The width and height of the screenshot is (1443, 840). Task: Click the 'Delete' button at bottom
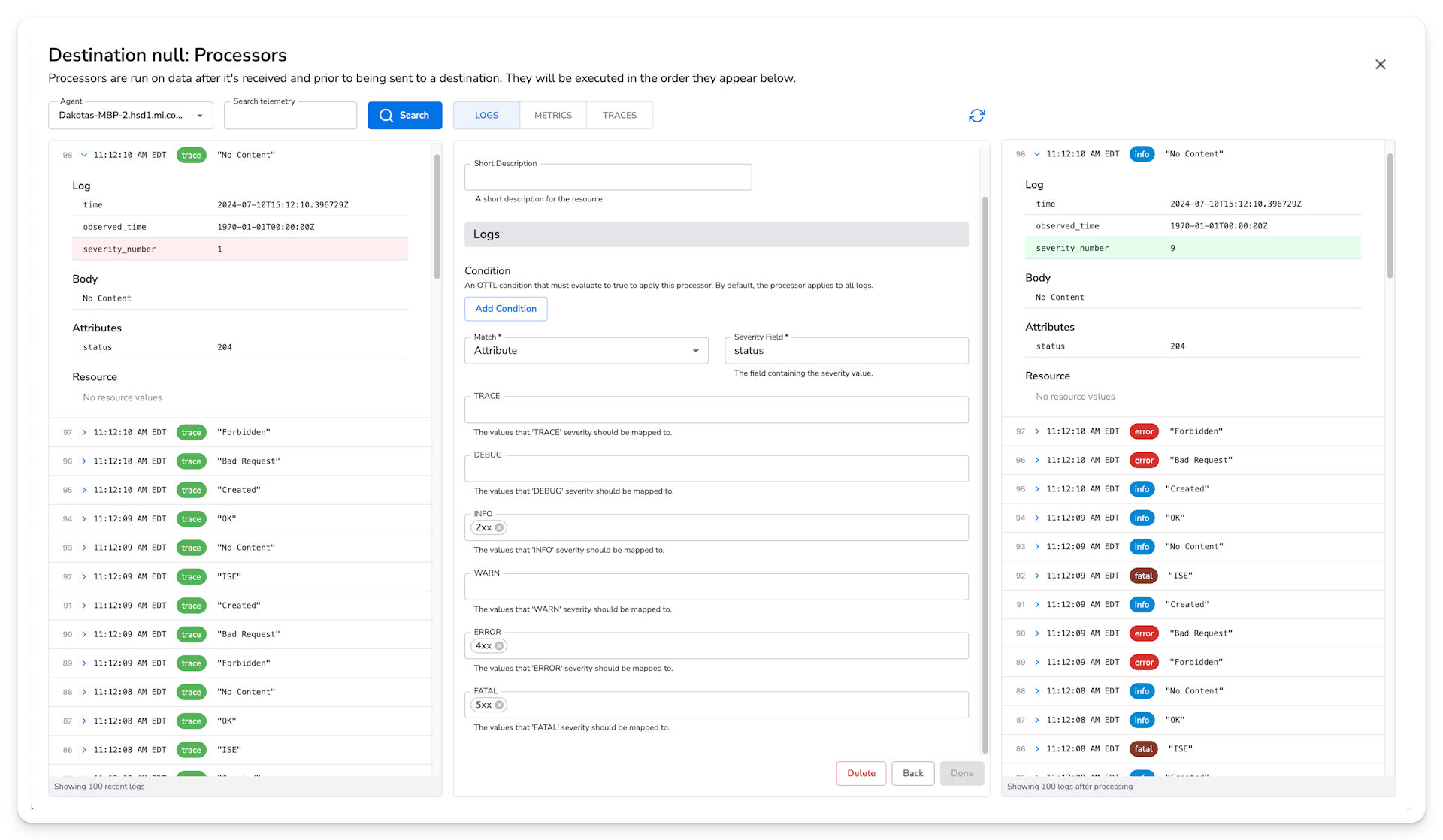[860, 773]
